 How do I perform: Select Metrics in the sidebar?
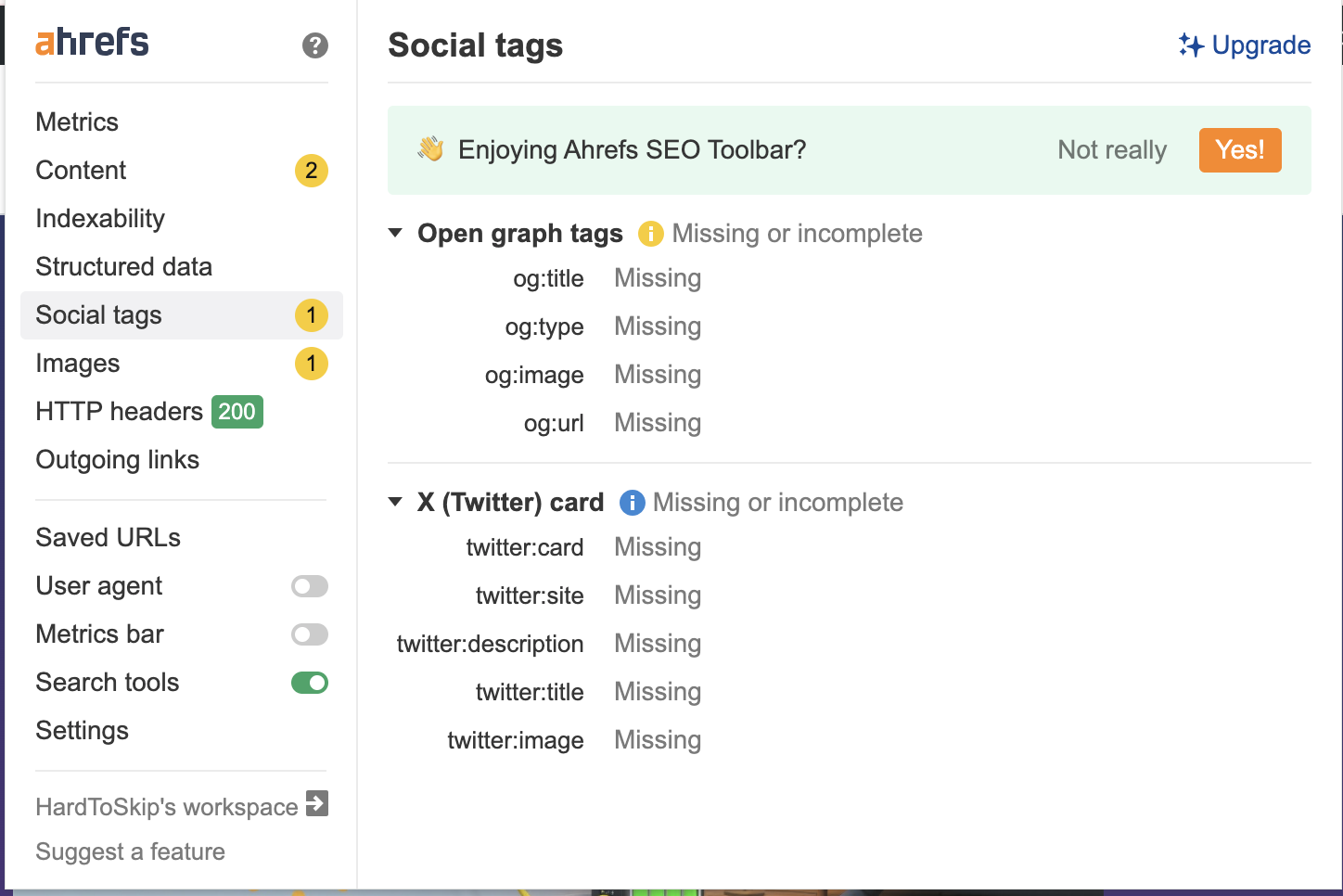coord(77,122)
